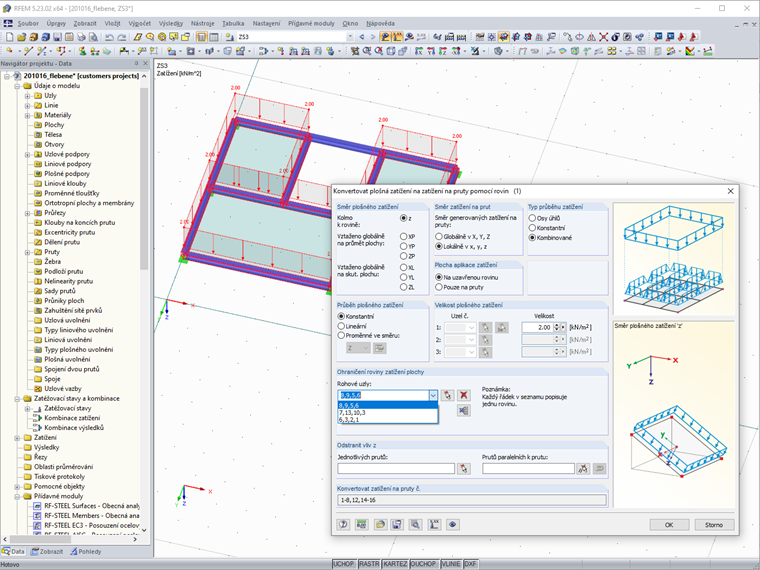This screenshot has height=570, width=760.
Task: Open the ZS3 load case dropdown
Action: [350, 37]
